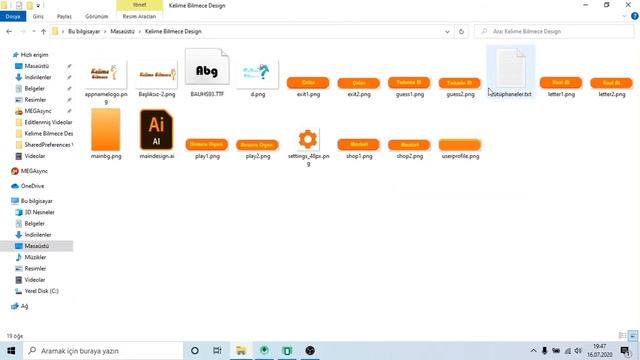This screenshot has width=640, height=360.
Task: Open the Resim Araçları tab
Action: click(139, 16)
